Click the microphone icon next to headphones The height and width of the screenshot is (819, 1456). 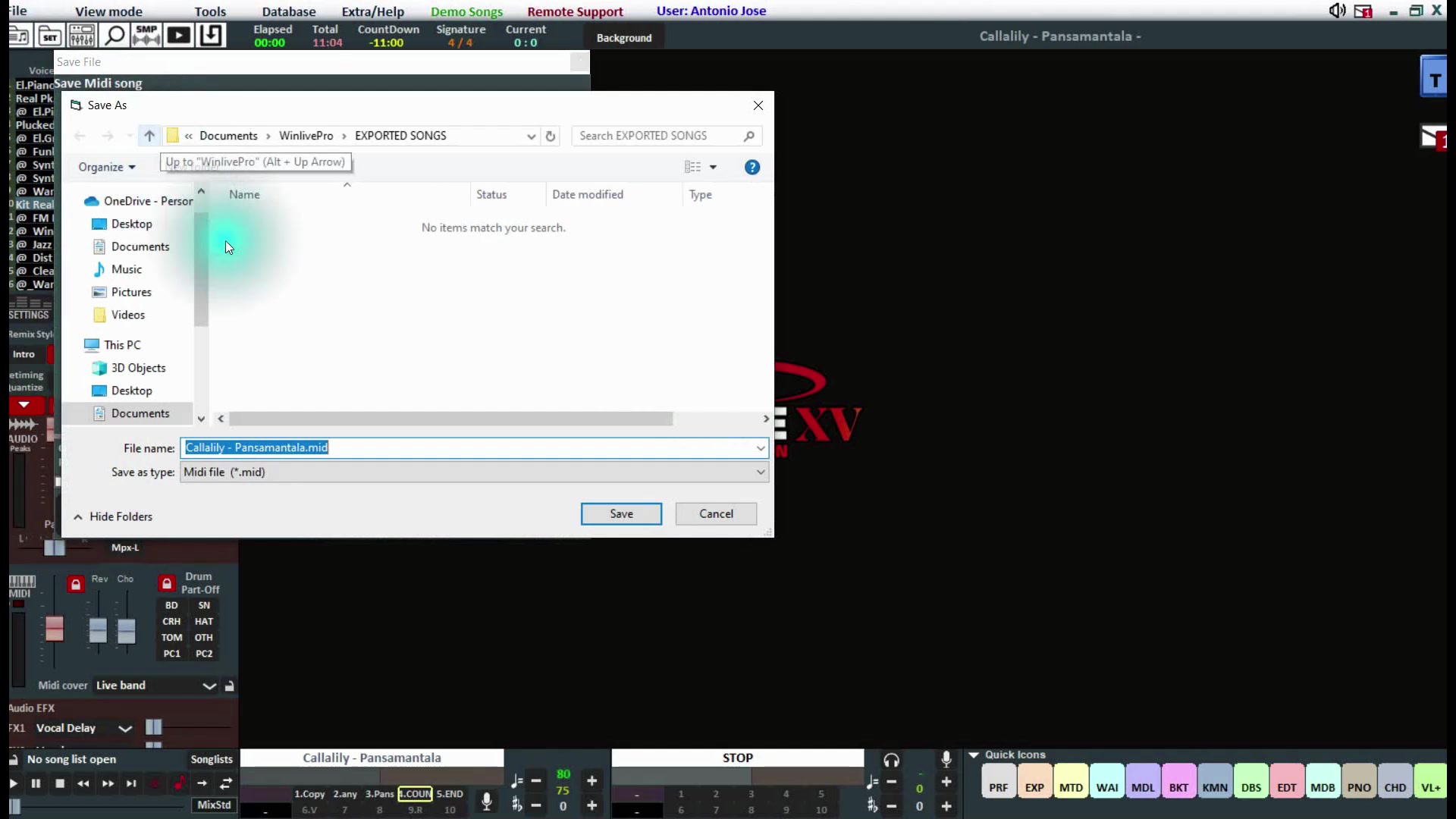pos(946,759)
